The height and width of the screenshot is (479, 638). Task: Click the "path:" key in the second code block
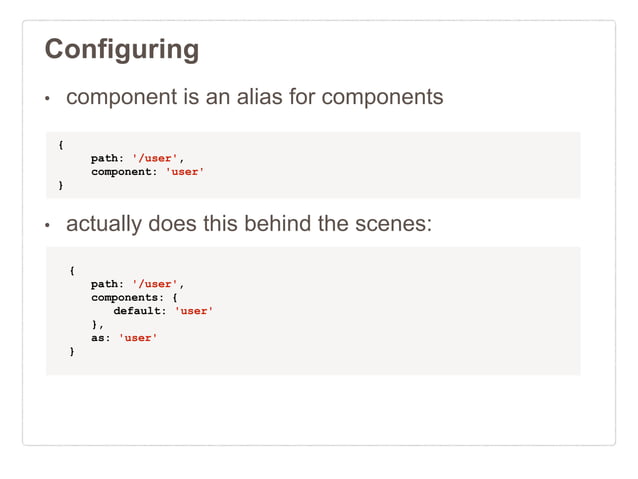[x=108, y=284]
